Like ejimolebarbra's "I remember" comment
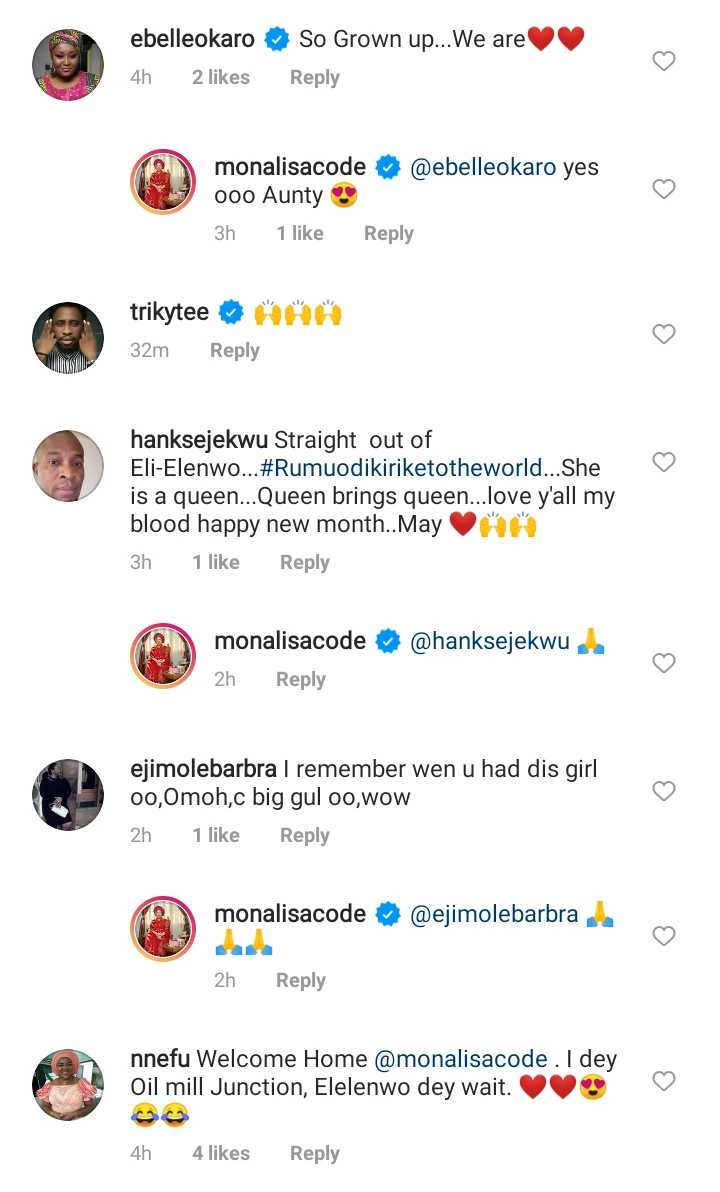Viewport: 720px width, 1192px height. click(664, 791)
